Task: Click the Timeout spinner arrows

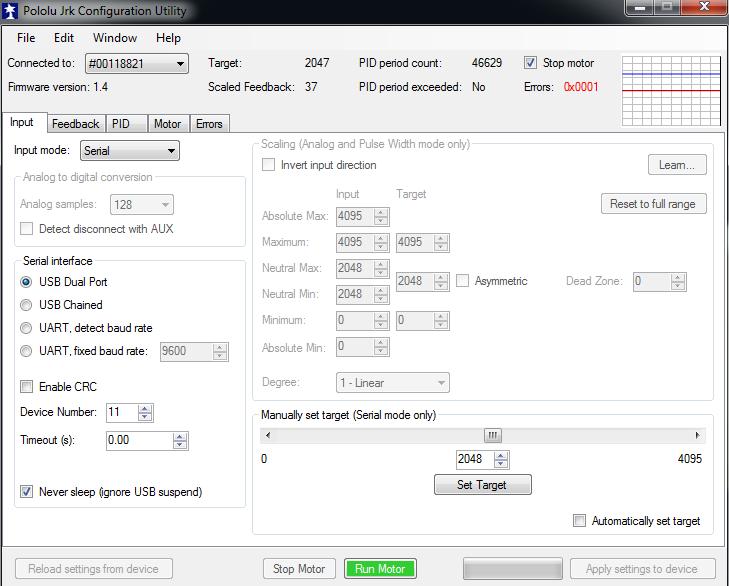Action: [180, 440]
